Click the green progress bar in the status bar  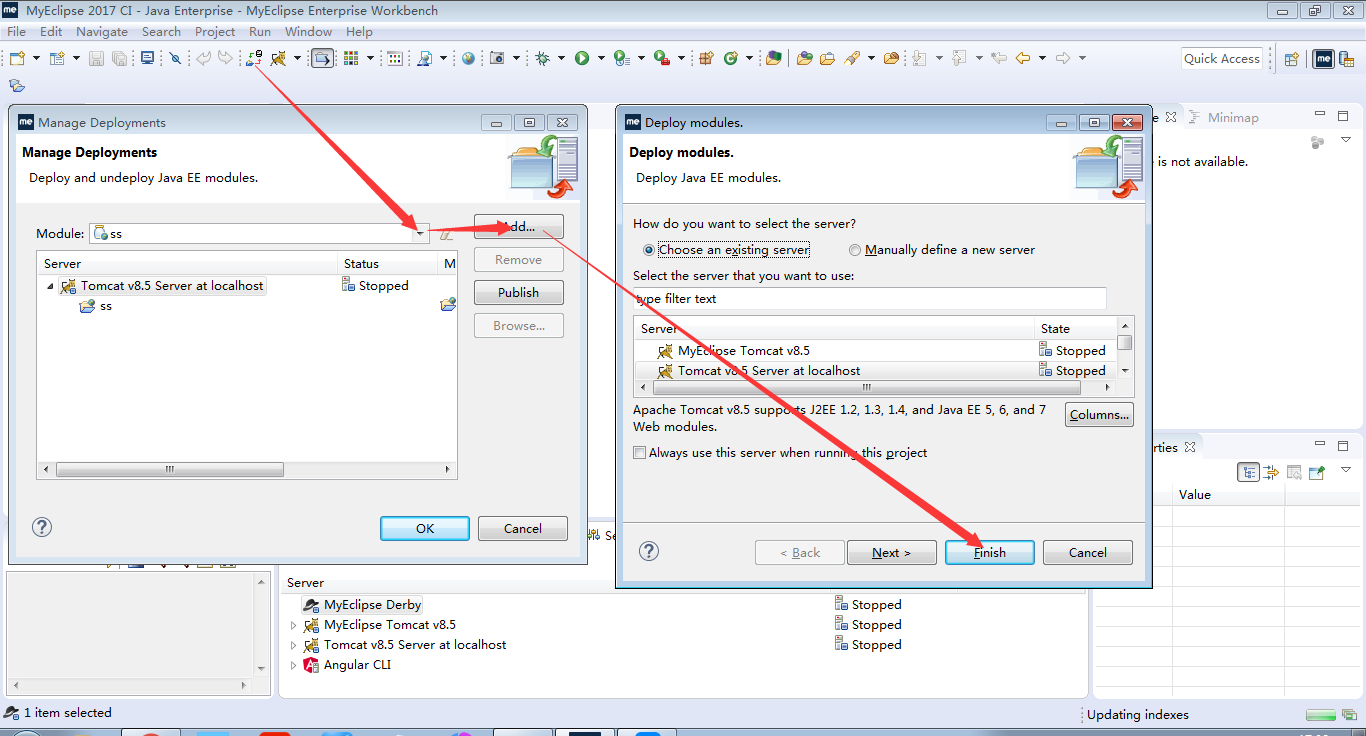click(1322, 715)
